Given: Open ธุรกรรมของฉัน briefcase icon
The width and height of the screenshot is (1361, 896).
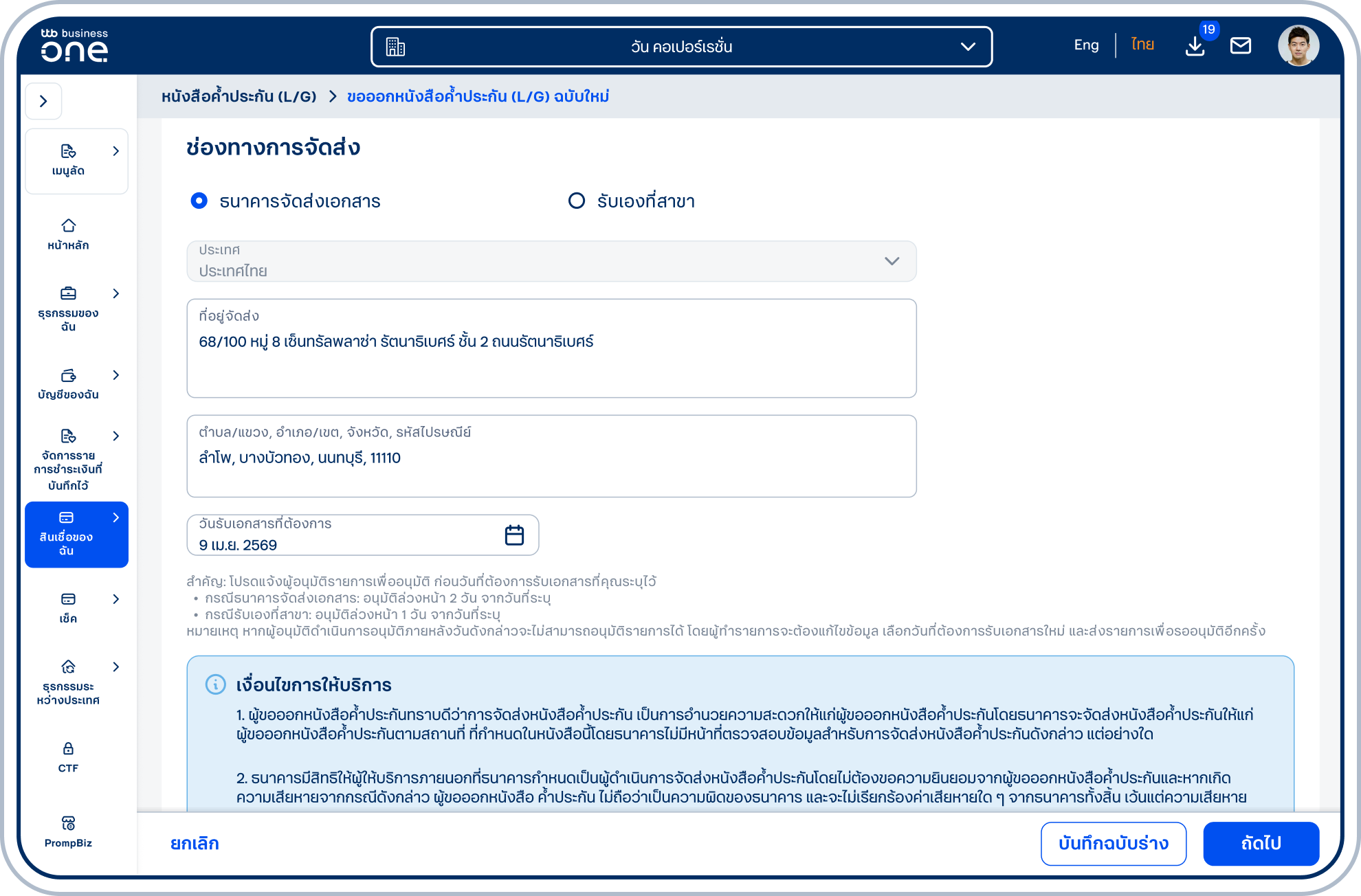Looking at the screenshot, I should [68, 293].
